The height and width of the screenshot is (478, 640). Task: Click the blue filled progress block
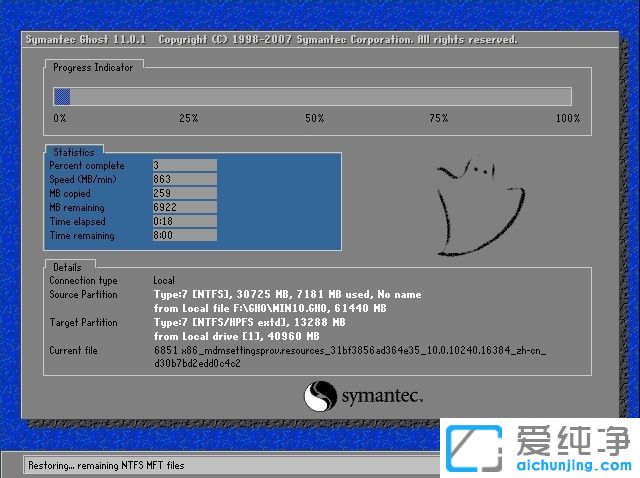pos(62,96)
